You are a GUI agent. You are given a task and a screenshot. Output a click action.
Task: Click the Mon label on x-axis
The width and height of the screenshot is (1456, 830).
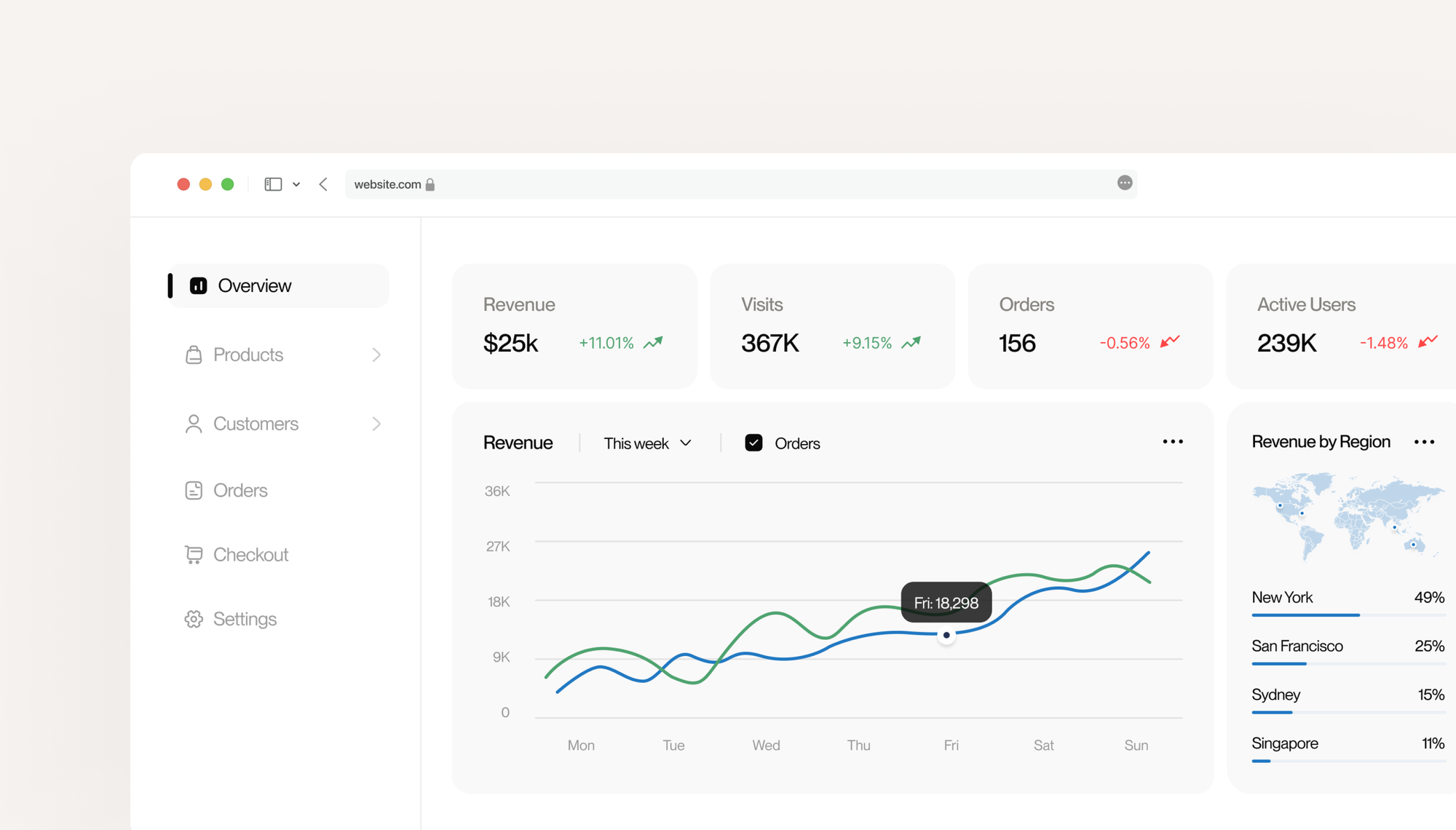(581, 746)
